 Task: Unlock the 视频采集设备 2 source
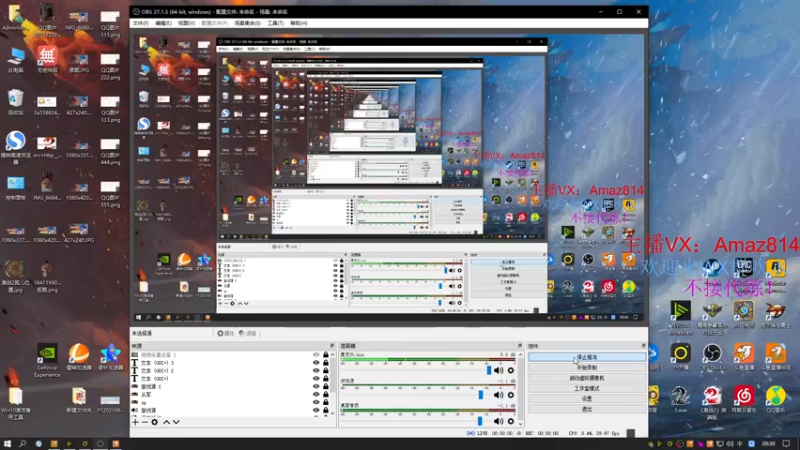(x=326, y=355)
